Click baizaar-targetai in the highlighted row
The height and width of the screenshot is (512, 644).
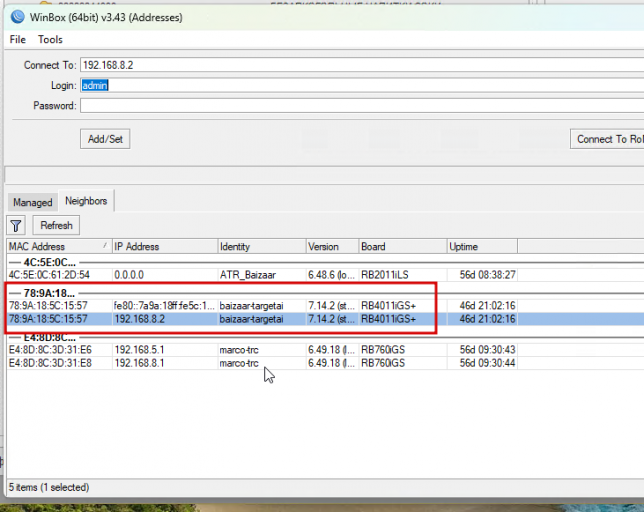coord(251,319)
